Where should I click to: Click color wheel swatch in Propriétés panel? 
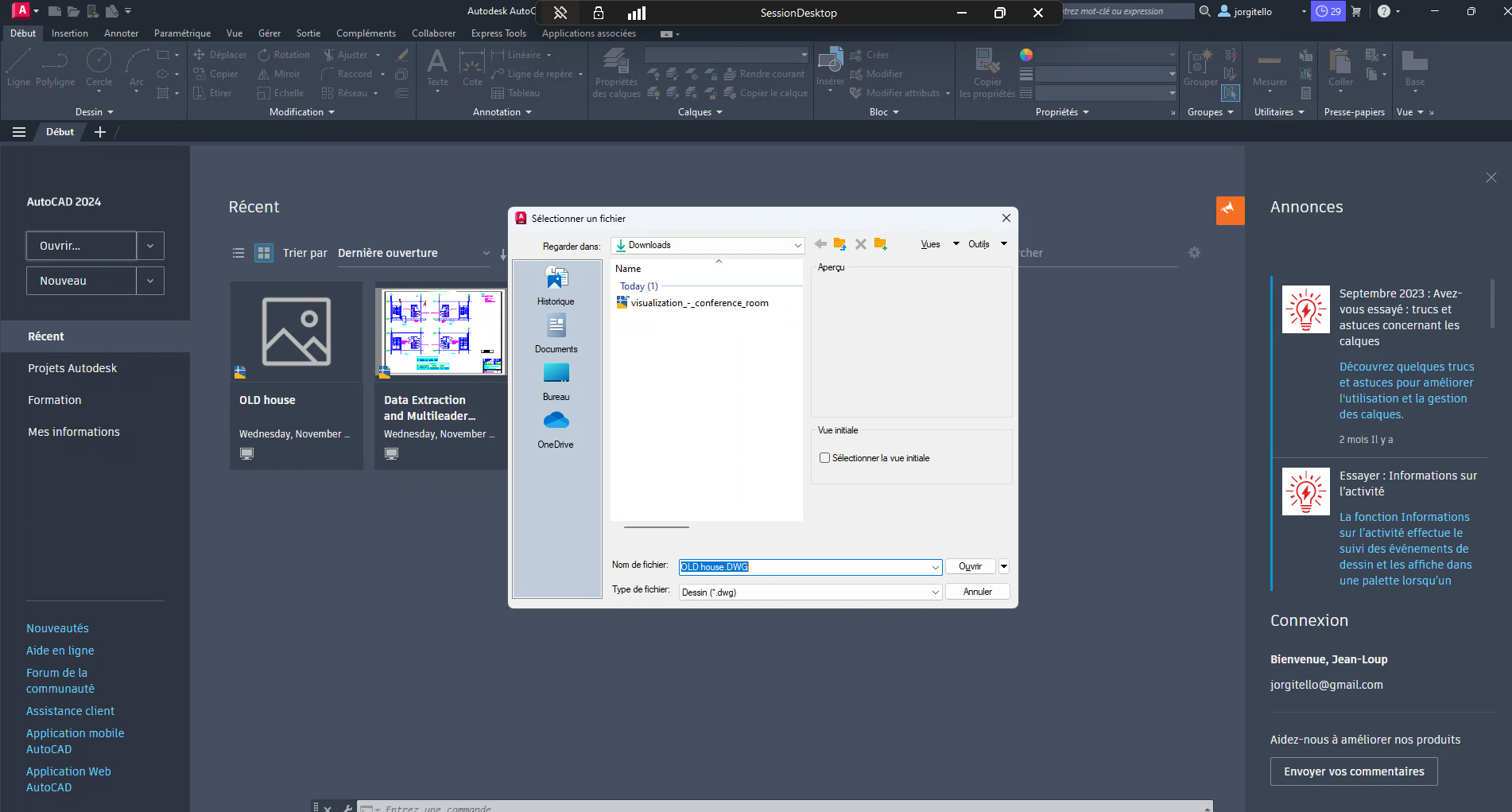[x=1026, y=55]
